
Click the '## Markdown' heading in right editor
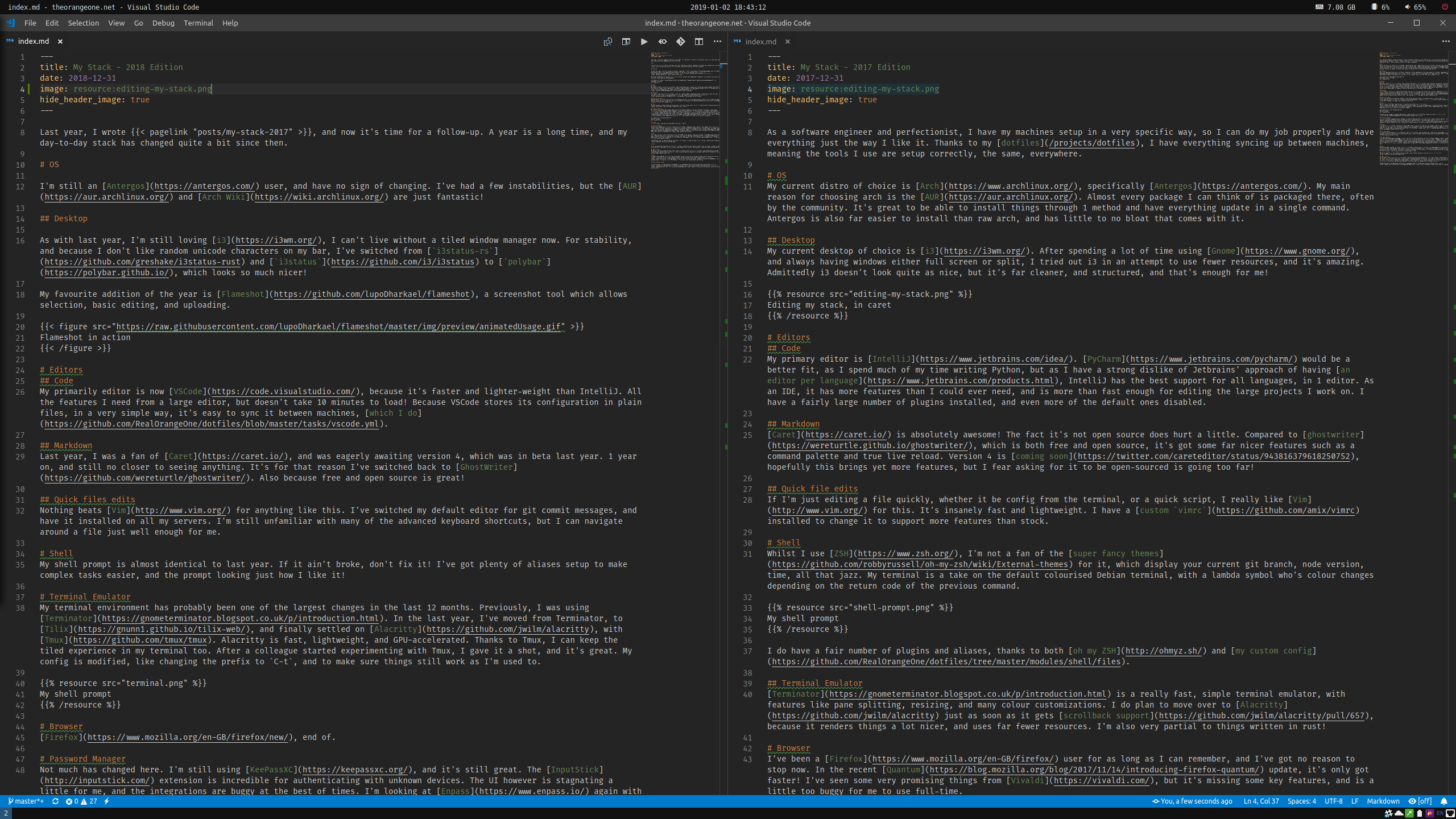coord(793,424)
